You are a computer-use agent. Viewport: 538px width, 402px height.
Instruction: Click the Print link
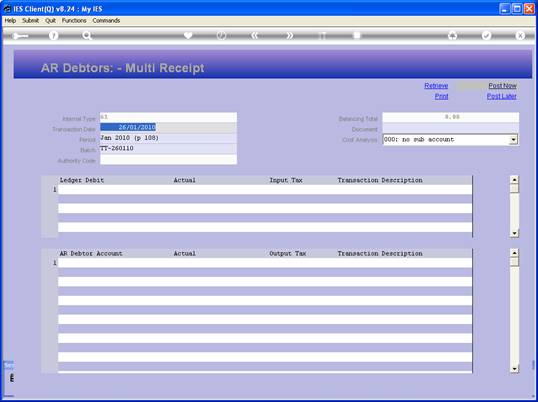click(441, 96)
